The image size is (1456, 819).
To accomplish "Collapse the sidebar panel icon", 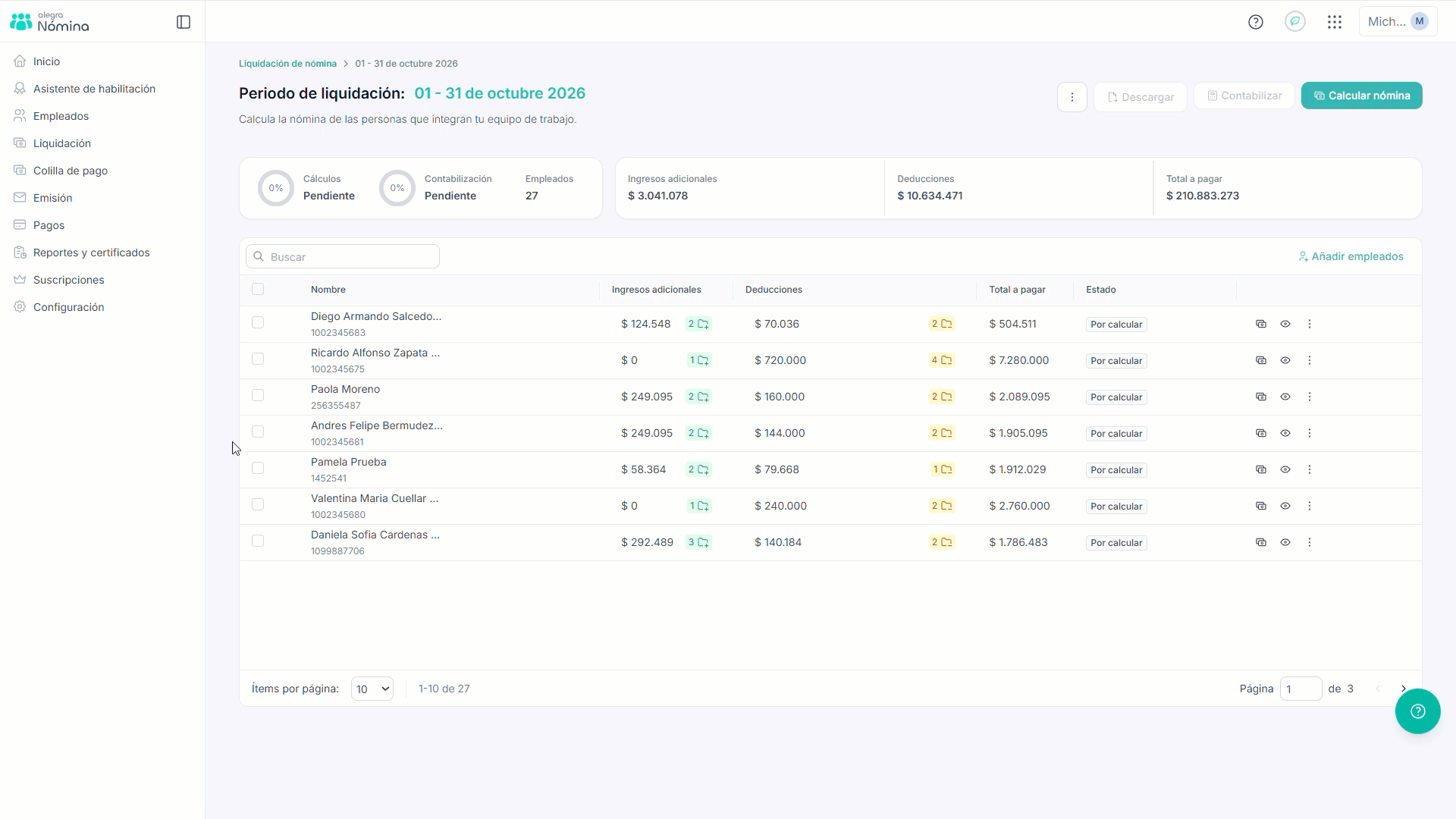I will [x=184, y=22].
